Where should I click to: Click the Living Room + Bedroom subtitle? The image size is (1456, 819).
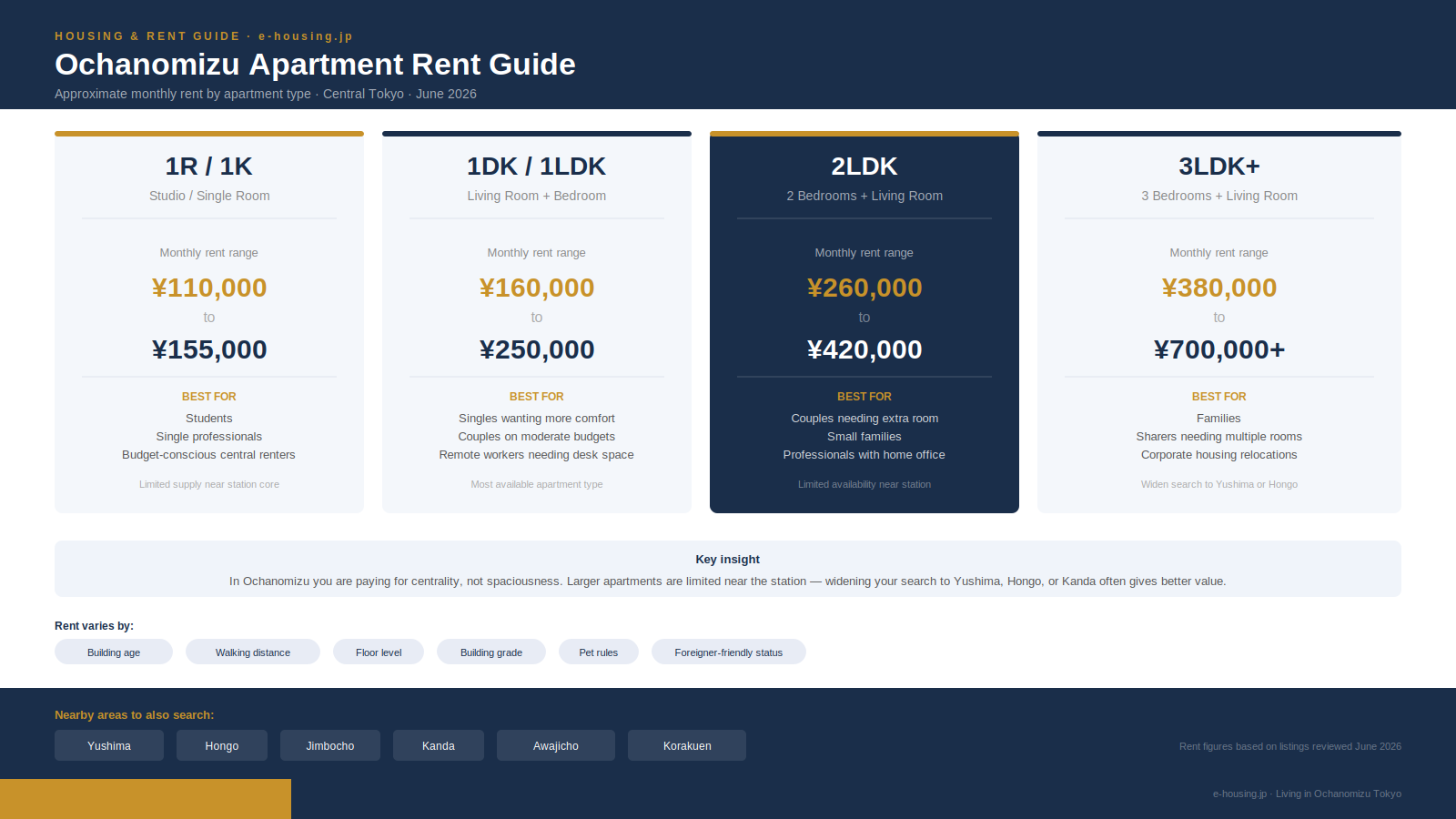point(537,196)
